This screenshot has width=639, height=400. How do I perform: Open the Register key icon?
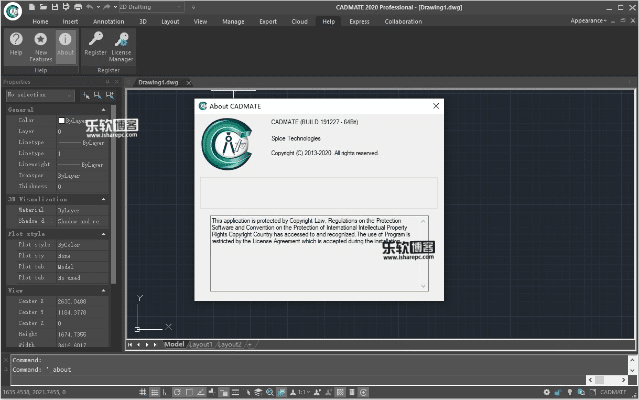point(96,41)
